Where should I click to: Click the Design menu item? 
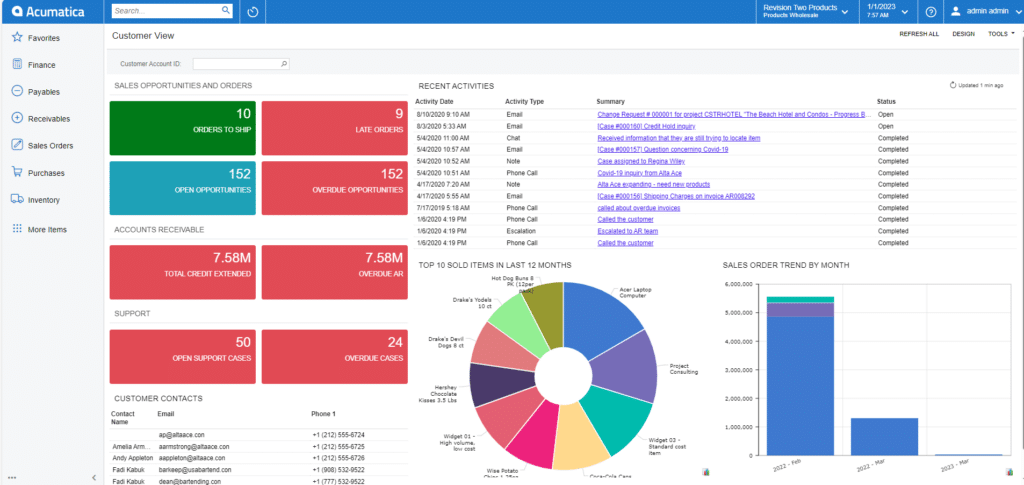click(x=963, y=34)
